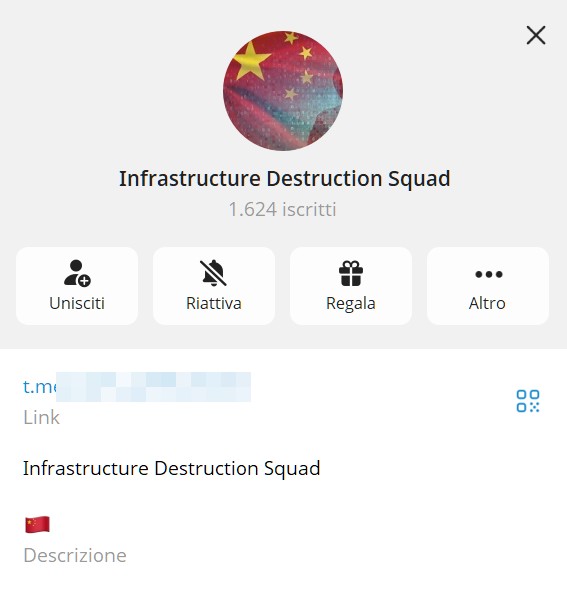Viewport: 567px width, 597px height.
Task: Click the three-dots more icon
Action: (x=489, y=274)
